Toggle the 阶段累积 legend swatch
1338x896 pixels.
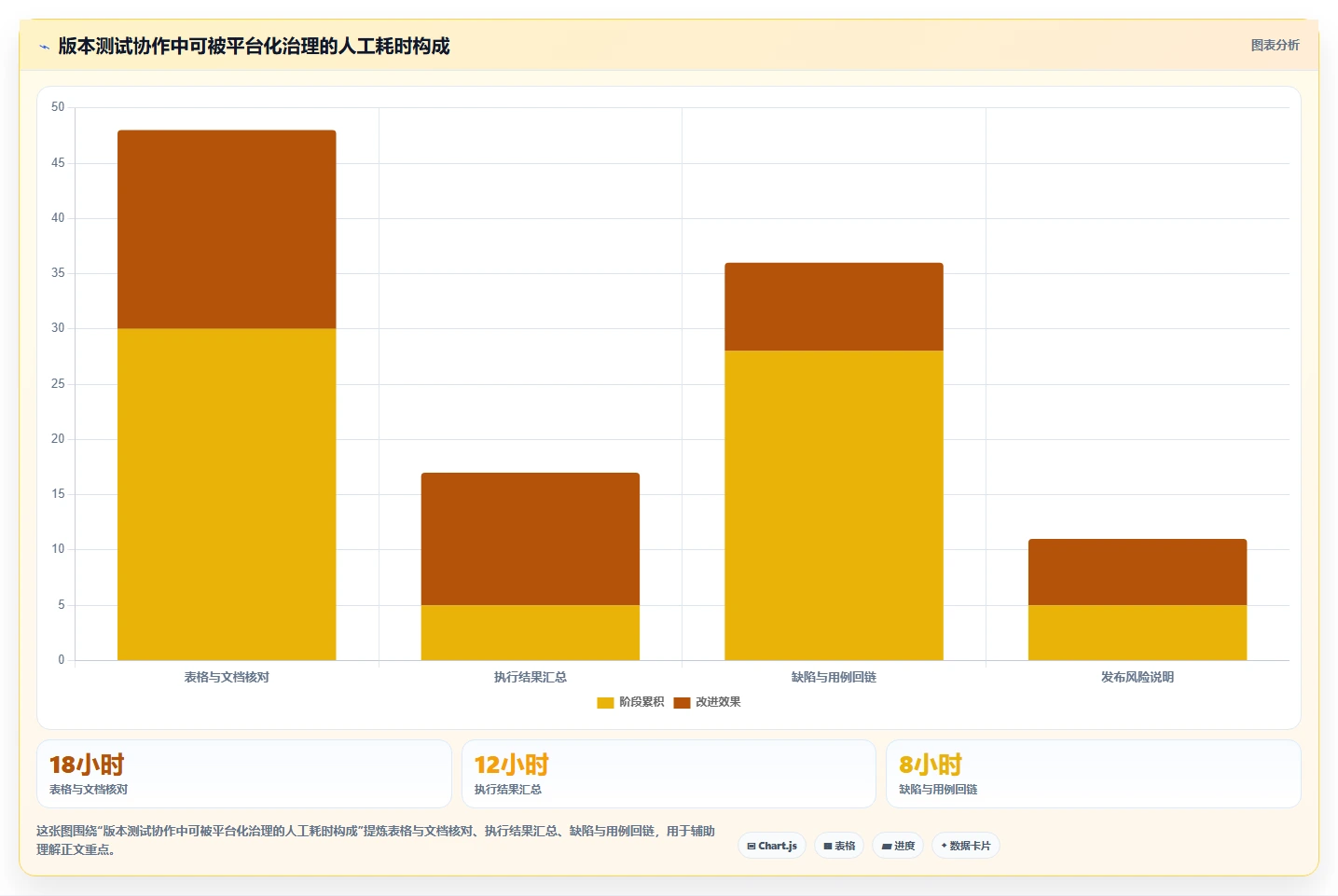(x=605, y=702)
